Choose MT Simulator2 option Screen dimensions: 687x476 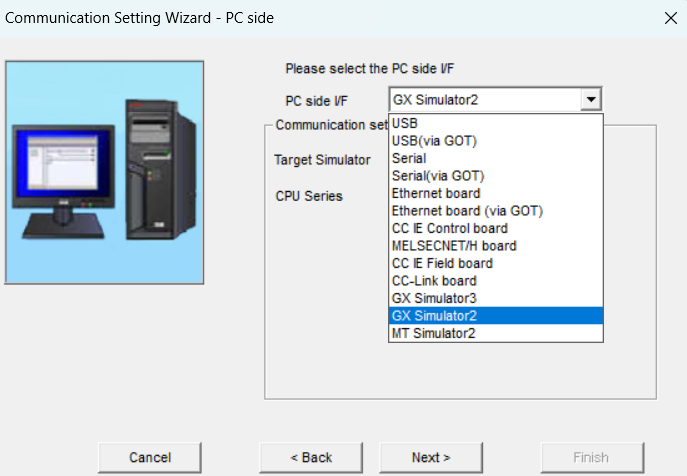tap(496, 333)
